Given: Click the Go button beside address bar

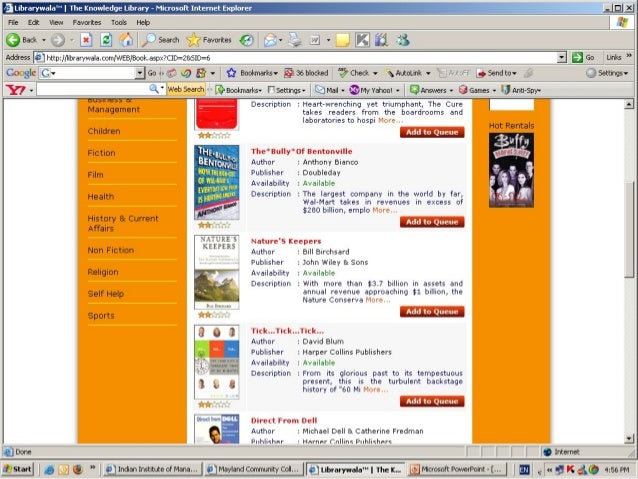Looking at the screenshot, I should 583,57.
